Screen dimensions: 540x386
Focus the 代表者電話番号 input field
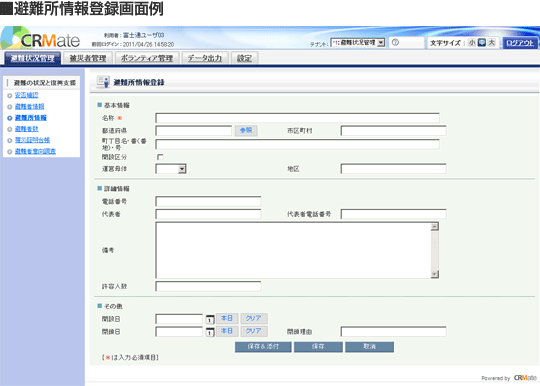pyautogui.click(x=394, y=214)
